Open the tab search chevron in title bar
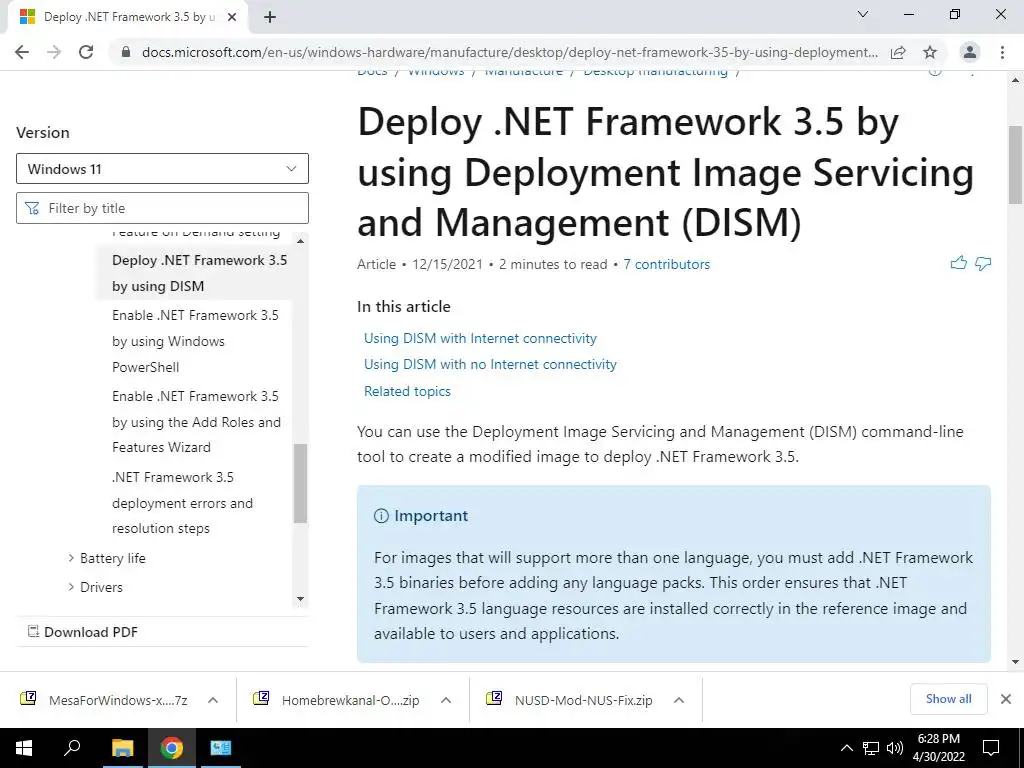Image resolution: width=1024 pixels, height=768 pixels. click(863, 14)
